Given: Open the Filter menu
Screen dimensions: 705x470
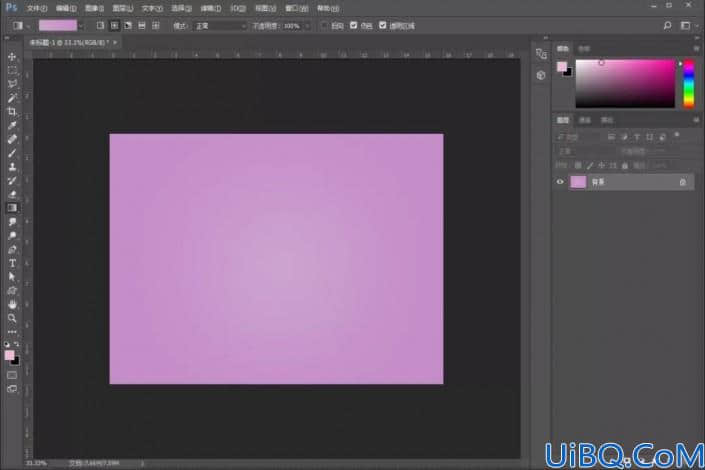Looking at the screenshot, I should [x=210, y=9].
